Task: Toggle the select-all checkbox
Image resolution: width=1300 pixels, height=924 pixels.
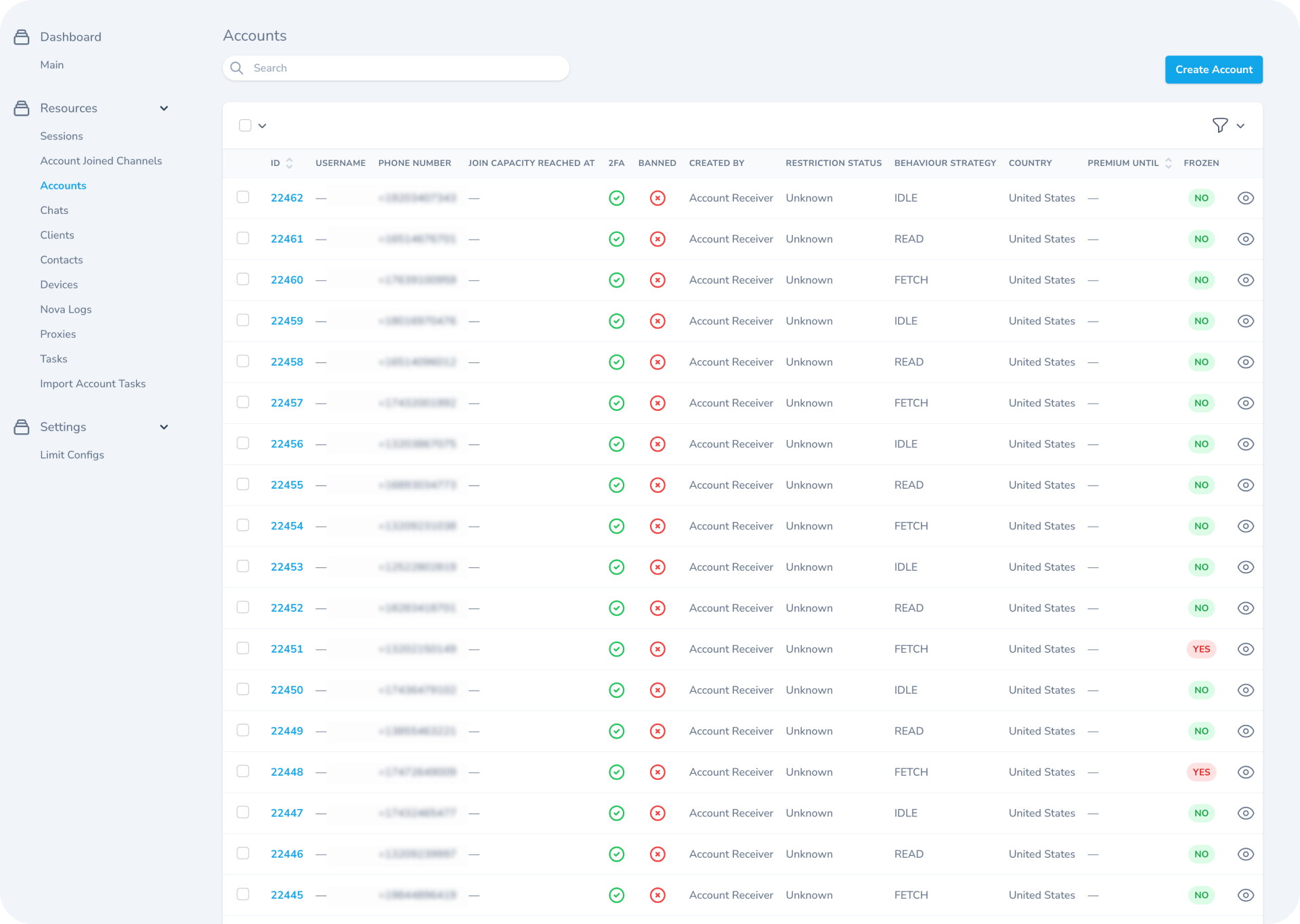Action: pyautogui.click(x=245, y=125)
